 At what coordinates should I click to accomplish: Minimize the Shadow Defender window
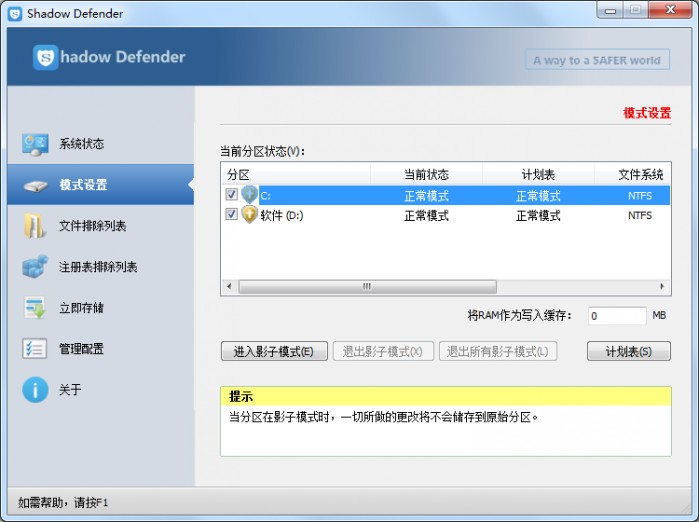point(610,10)
